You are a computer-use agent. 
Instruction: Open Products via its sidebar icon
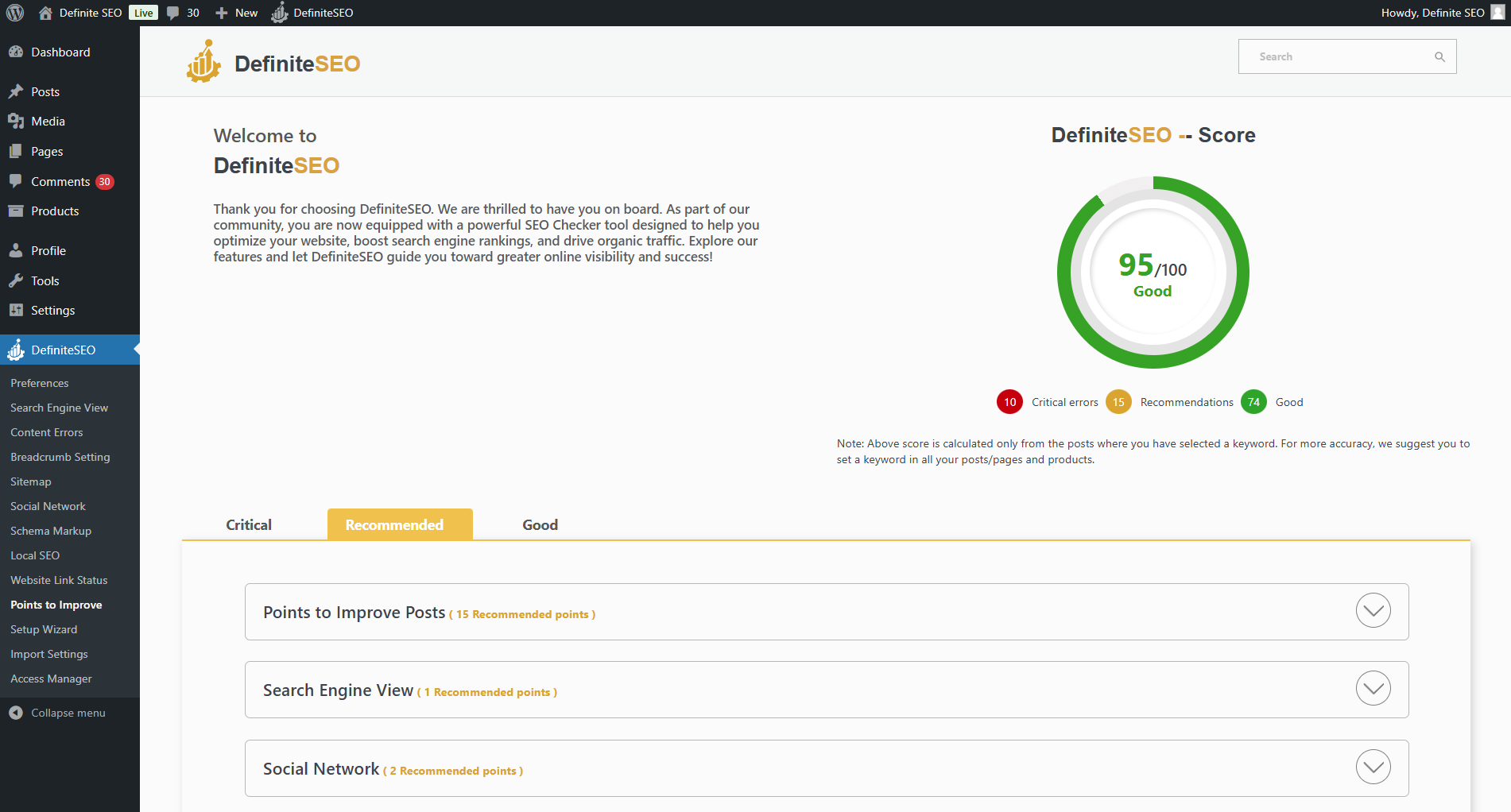pyautogui.click(x=17, y=211)
